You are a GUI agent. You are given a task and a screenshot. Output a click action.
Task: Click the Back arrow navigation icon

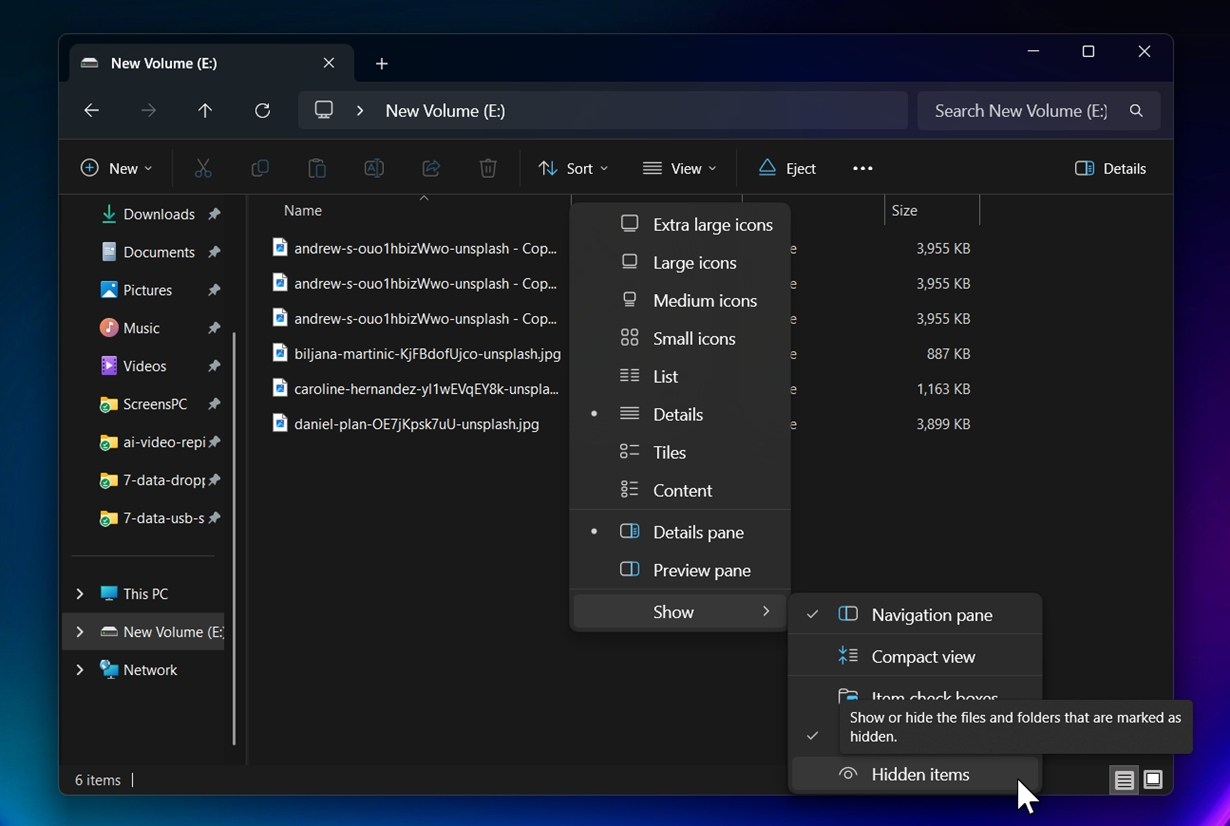point(92,111)
